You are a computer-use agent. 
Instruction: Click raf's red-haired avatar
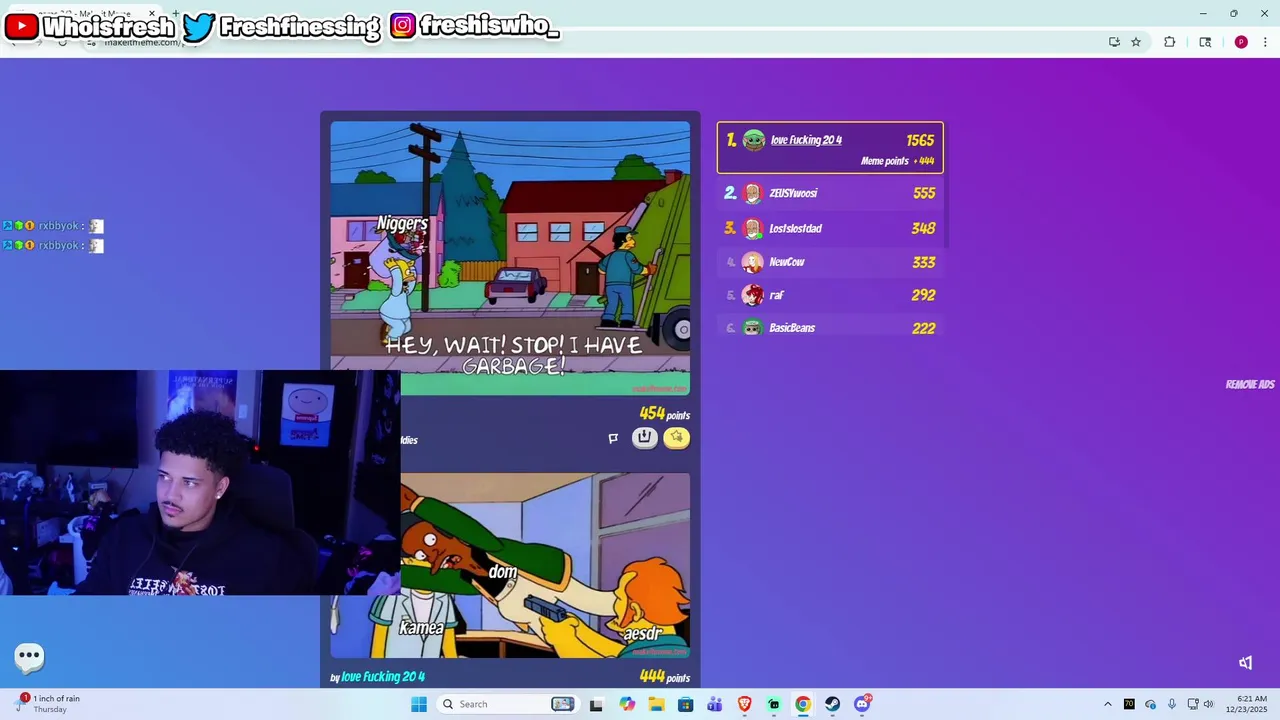pos(753,295)
